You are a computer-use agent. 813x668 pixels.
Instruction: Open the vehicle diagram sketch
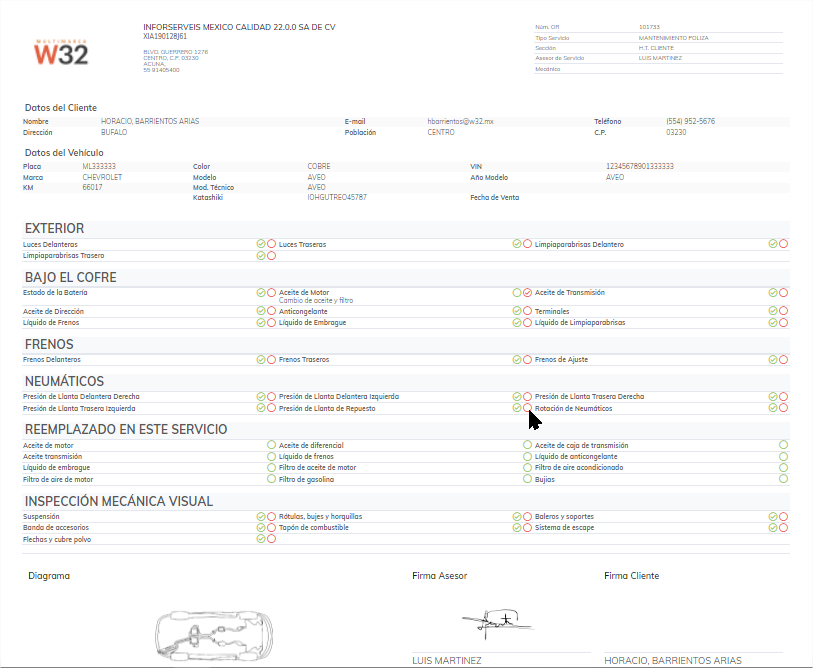214,635
